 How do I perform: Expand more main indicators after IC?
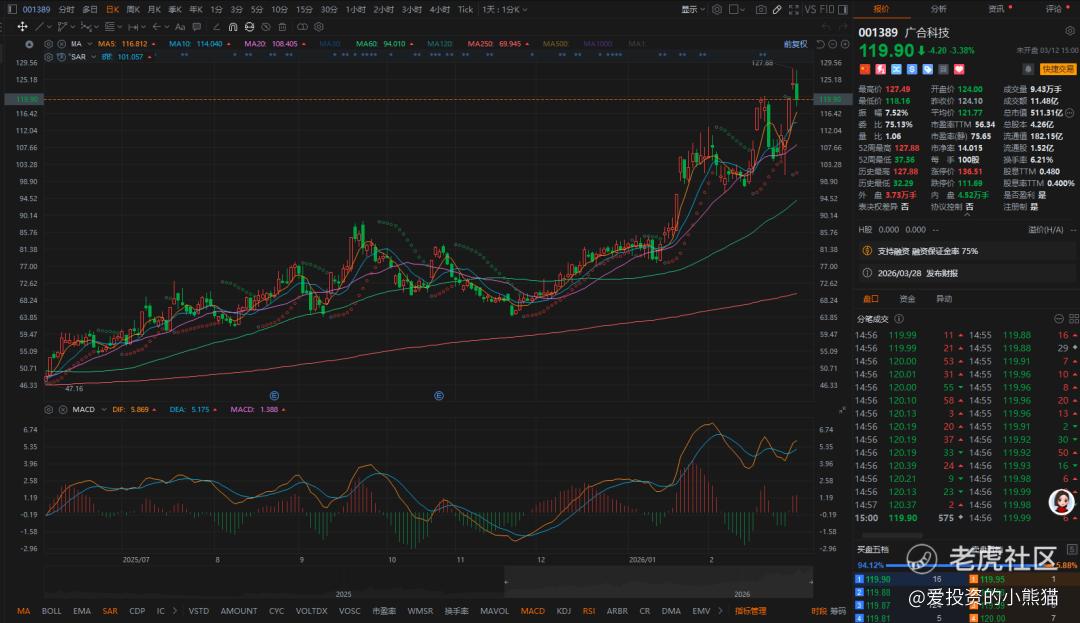[175, 611]
